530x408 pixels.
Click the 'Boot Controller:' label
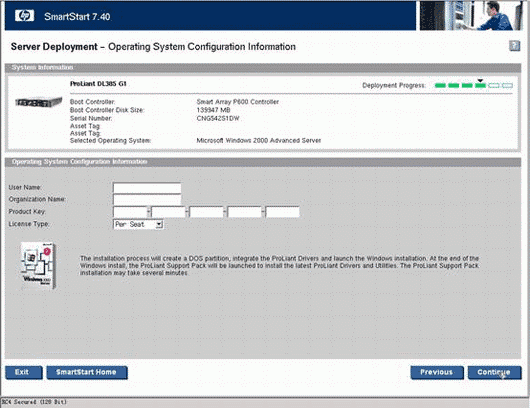92,101
